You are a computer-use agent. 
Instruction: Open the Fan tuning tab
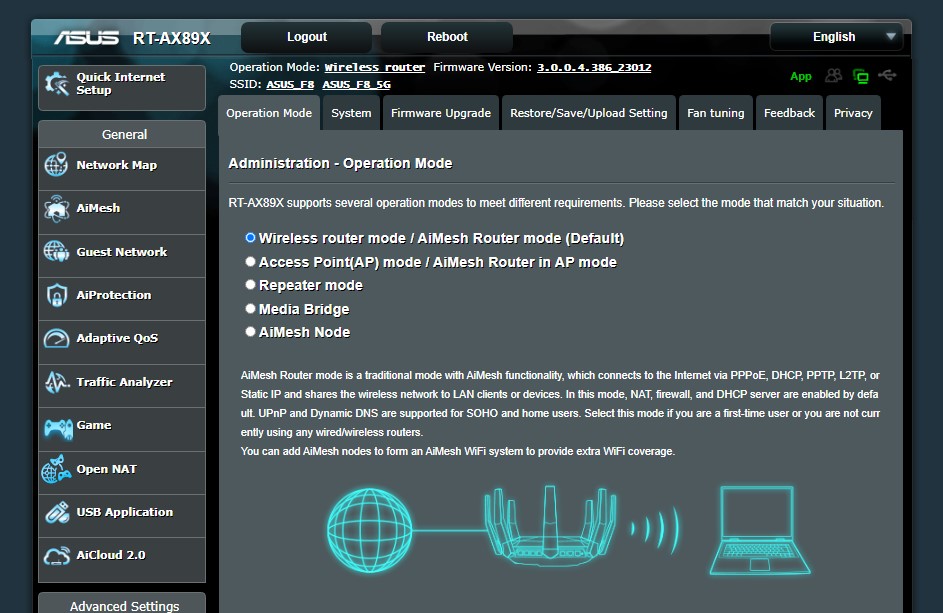(716, 113)
